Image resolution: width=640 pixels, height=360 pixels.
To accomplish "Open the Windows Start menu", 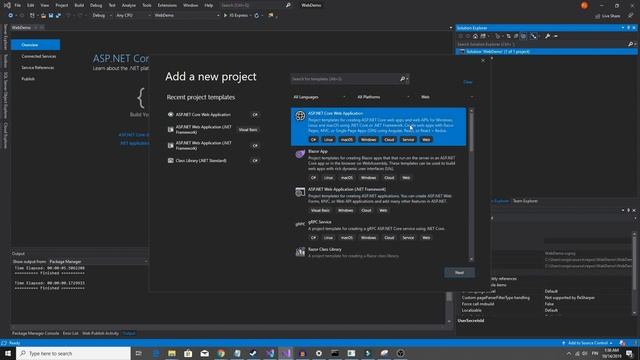I will [x=8, y=353].
